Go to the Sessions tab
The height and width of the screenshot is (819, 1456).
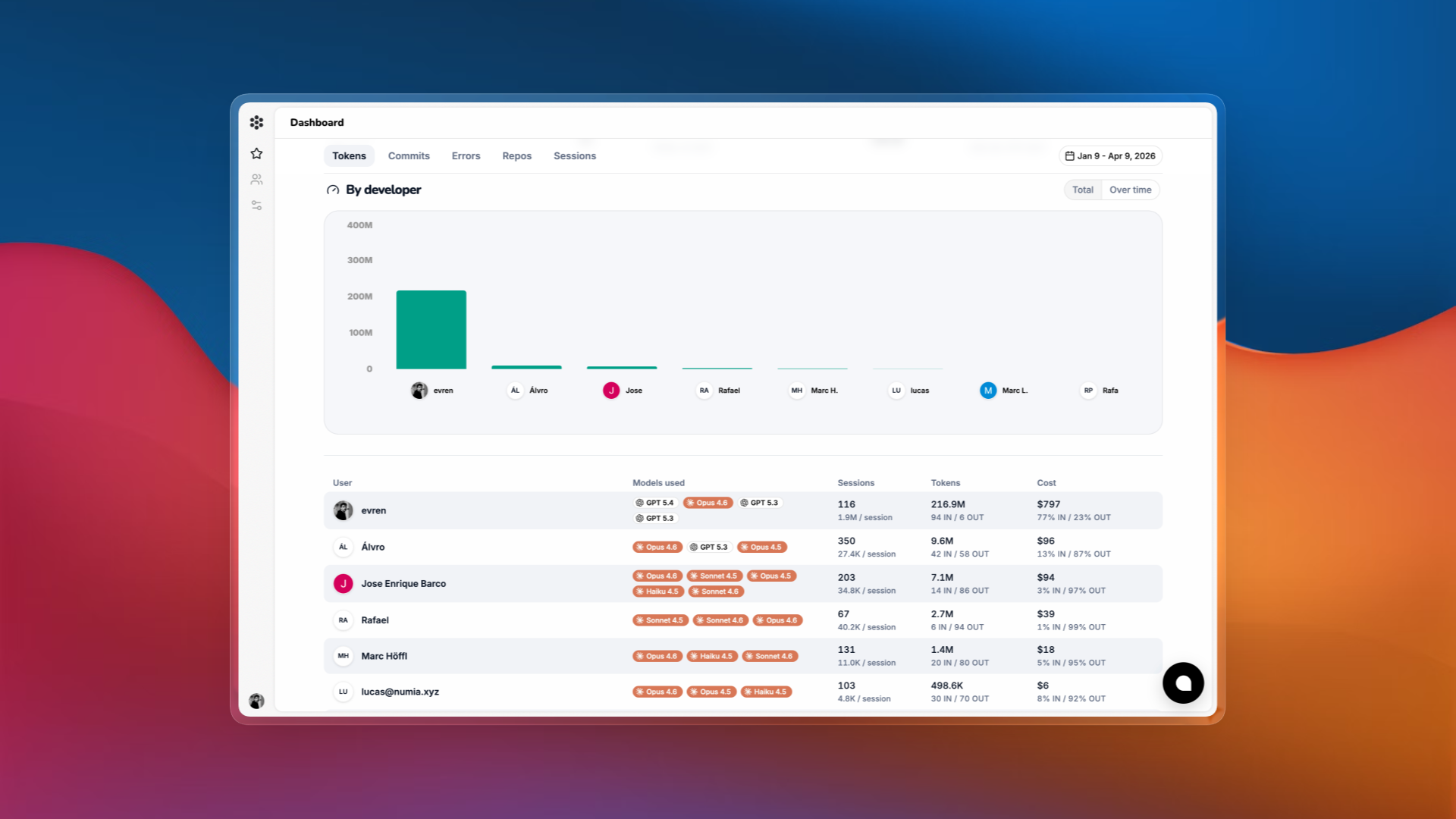point(574,156)
